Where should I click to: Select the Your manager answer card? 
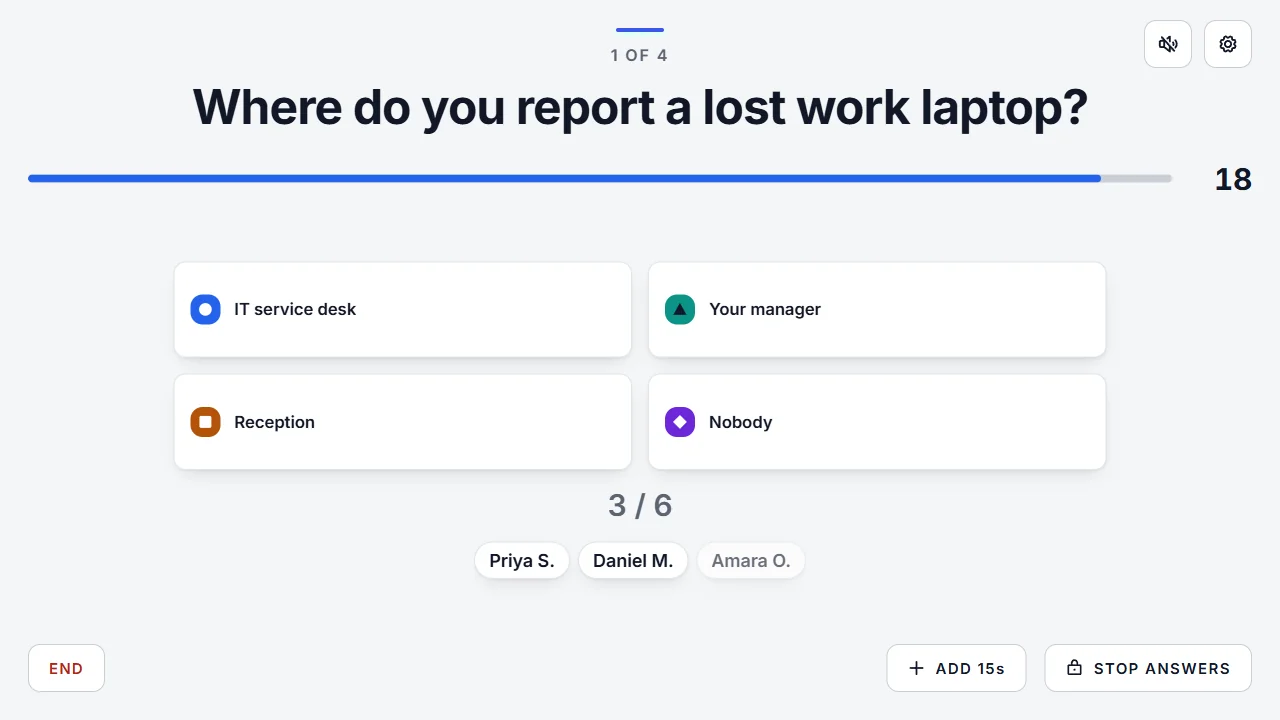[x=877, y=310]
